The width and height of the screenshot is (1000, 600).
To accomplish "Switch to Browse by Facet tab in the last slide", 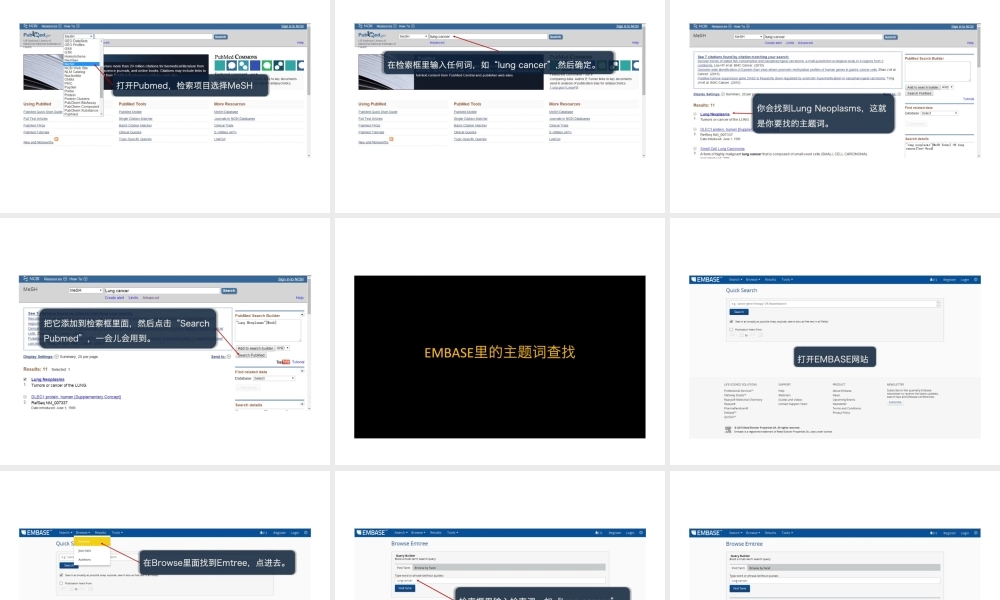I will (x=762, y=566).
